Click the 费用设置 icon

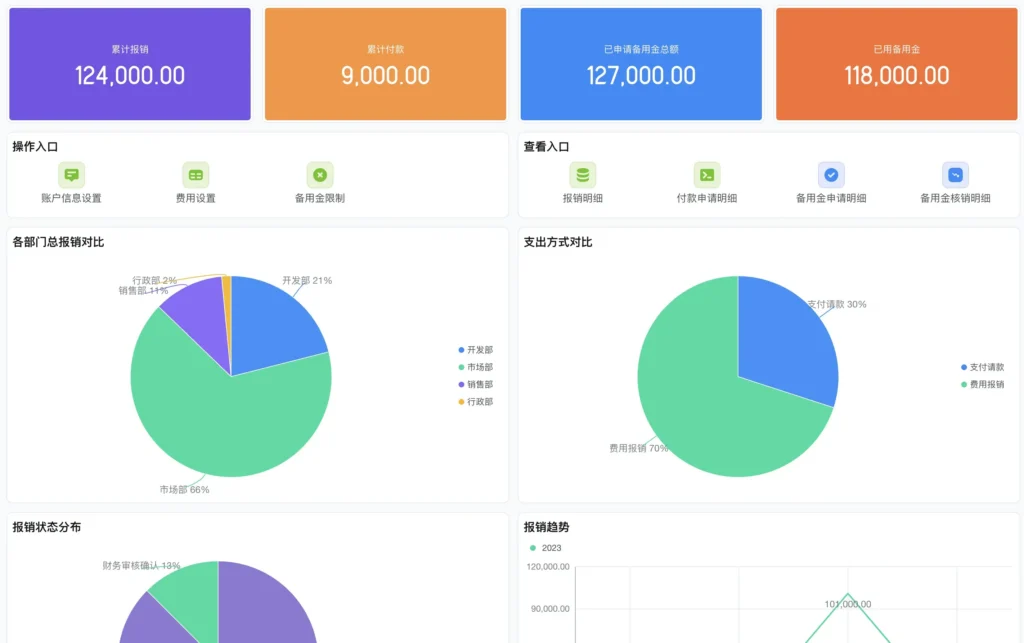195,175
